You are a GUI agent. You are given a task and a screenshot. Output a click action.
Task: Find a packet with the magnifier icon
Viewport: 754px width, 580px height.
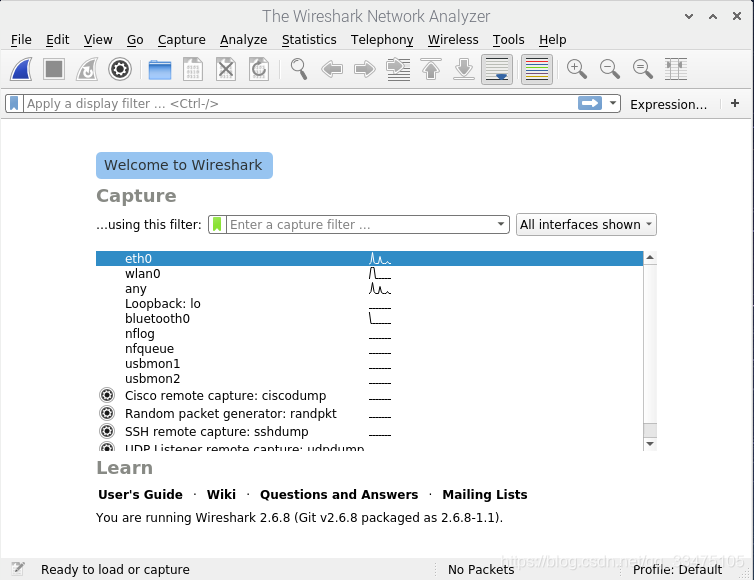[x=299, y=69]
